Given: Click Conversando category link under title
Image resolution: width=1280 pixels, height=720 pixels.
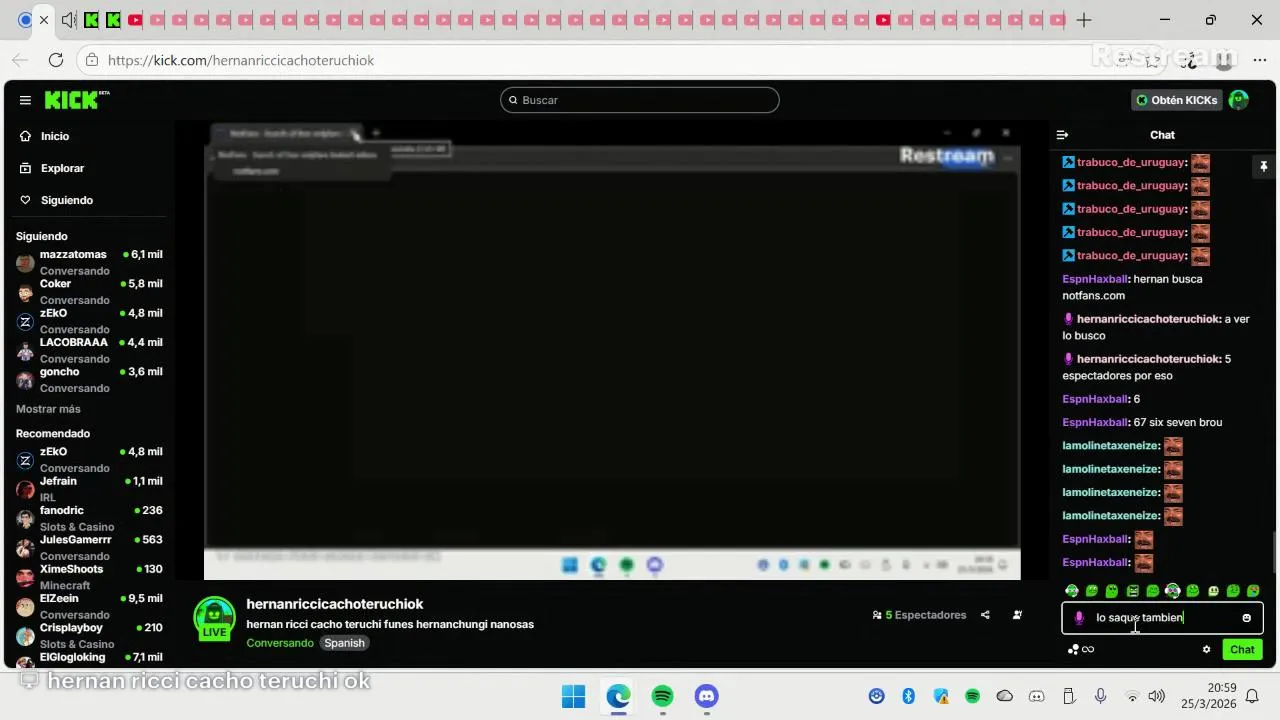Looking at the screenshot, I should (x=280, y=643).
